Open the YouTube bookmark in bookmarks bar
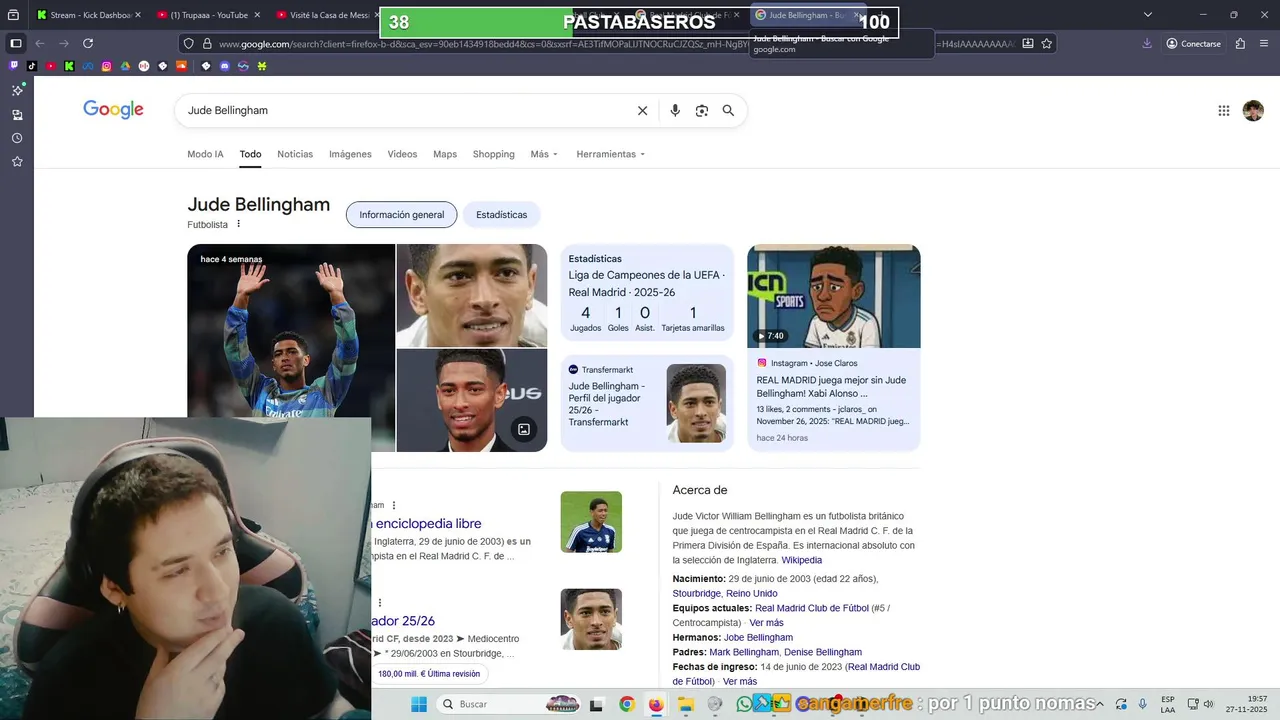 pyautogui.click(x=50, y=66)
